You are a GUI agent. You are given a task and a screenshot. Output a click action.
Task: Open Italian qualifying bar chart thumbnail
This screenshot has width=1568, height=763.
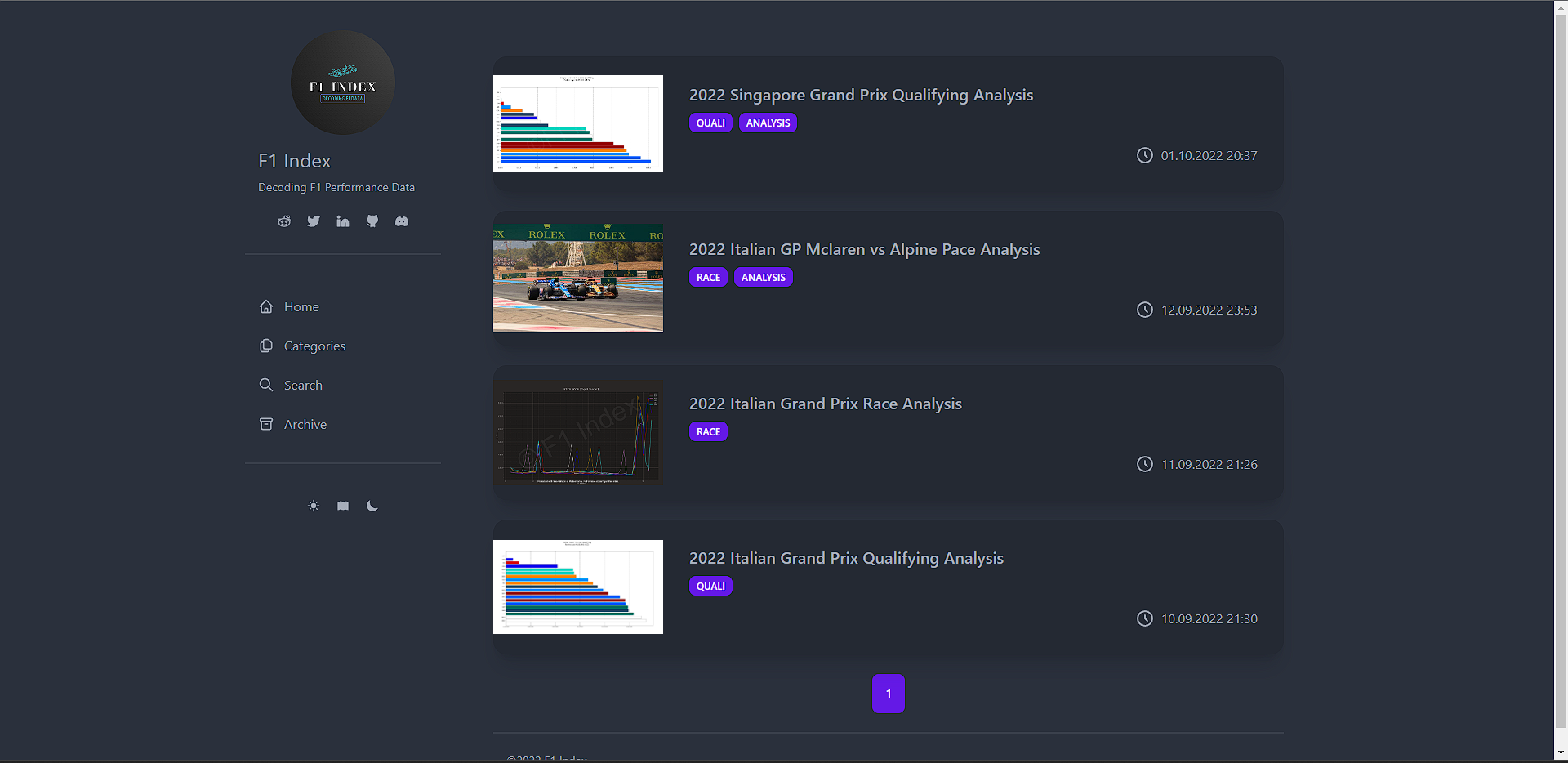[578, 587]
